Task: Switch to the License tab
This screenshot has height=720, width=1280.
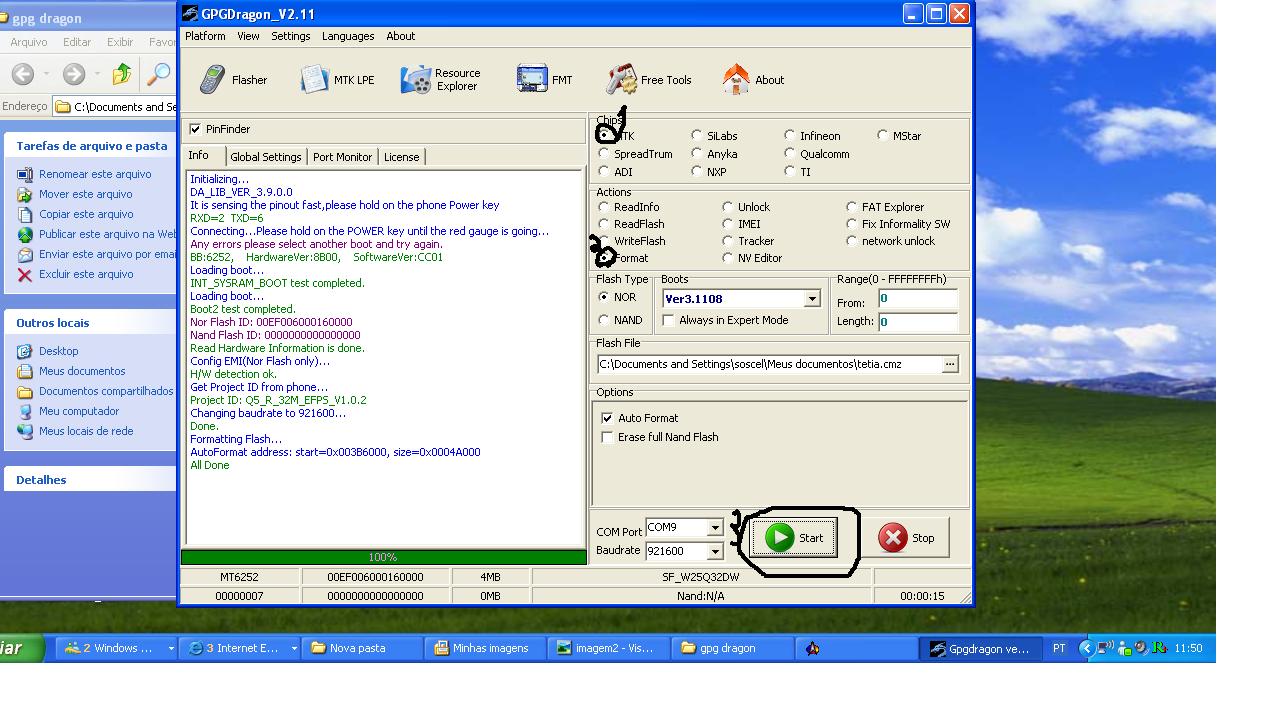Action: [x=402, y=157]
